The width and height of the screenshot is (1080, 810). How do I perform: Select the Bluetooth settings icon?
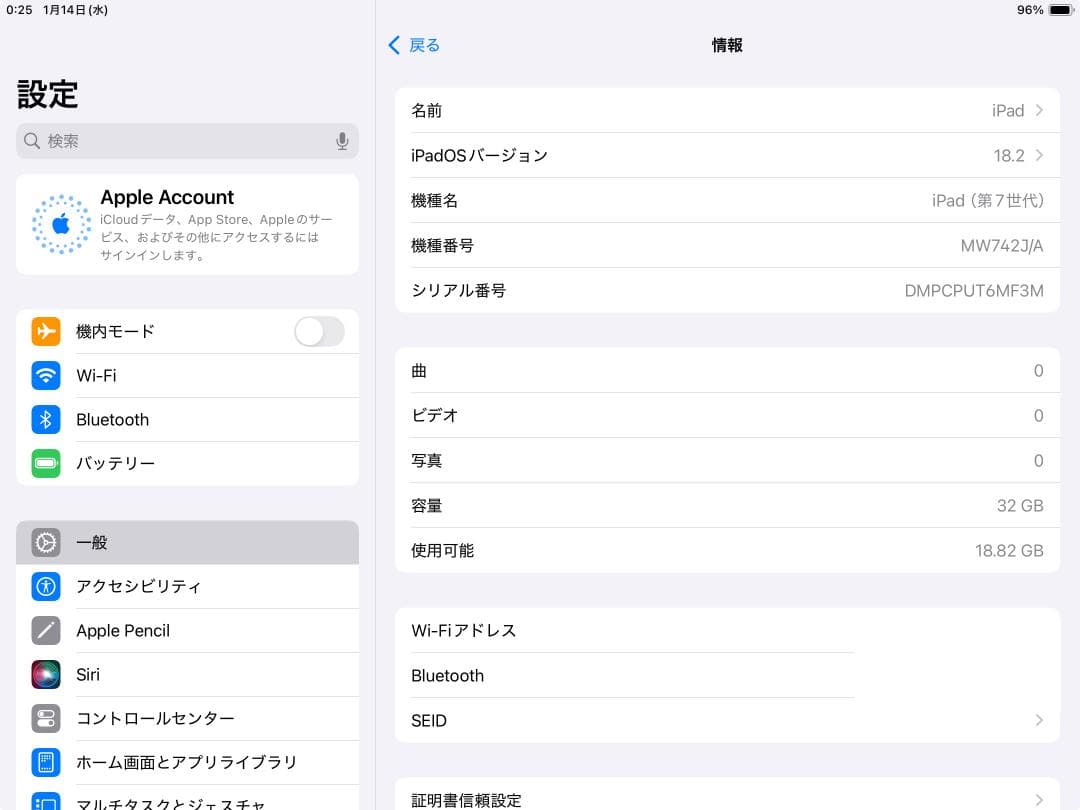(46, 419)
